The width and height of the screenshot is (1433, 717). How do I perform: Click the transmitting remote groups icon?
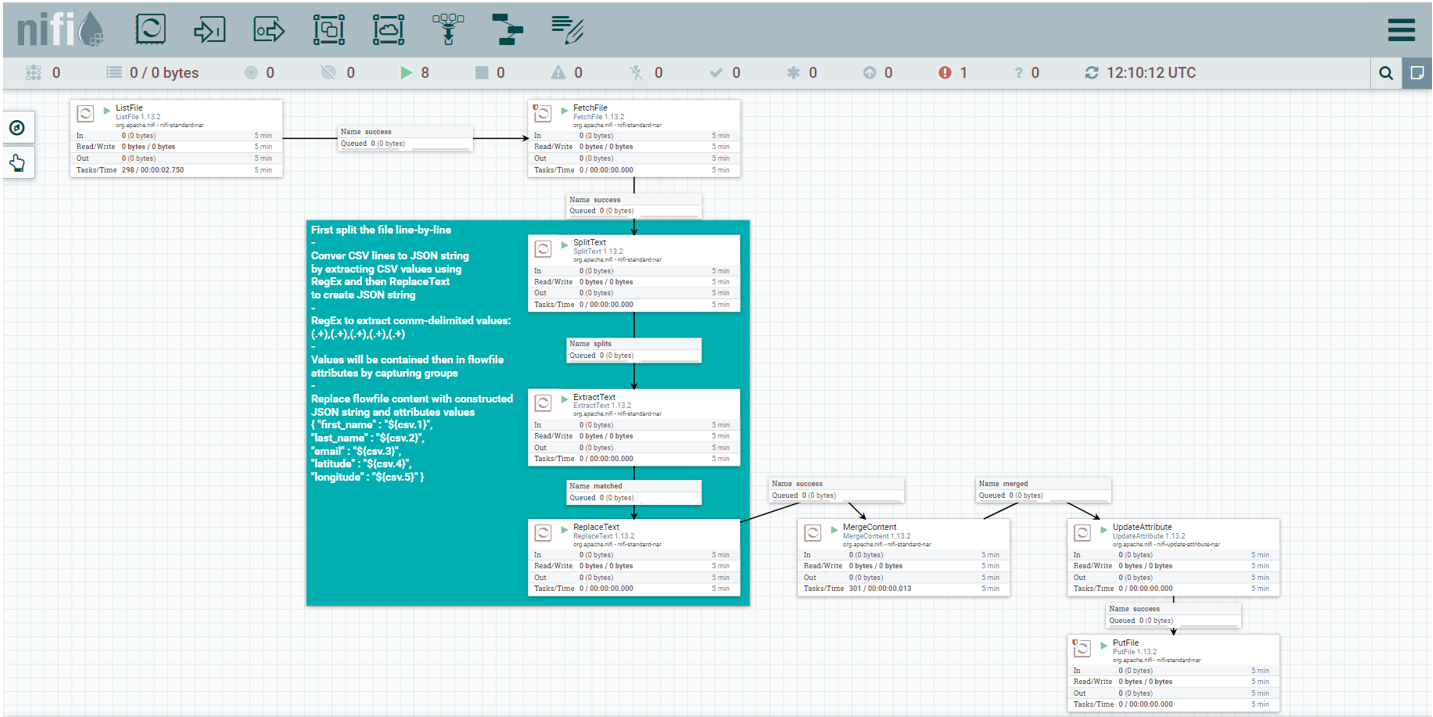251,73
